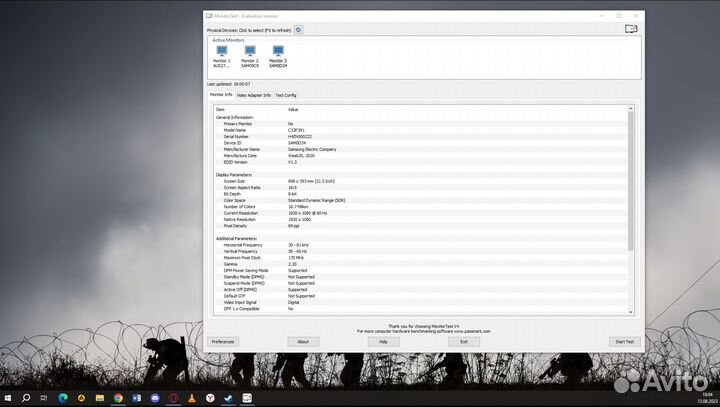Select Monitor 3 SAM0D34 icon

[x=278, y=57]
